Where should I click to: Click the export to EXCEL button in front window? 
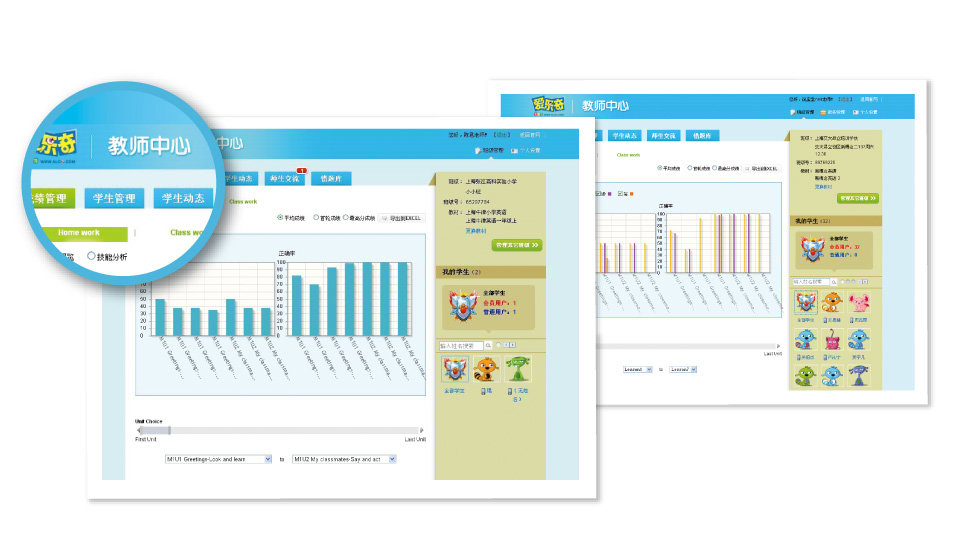point(402,217)
